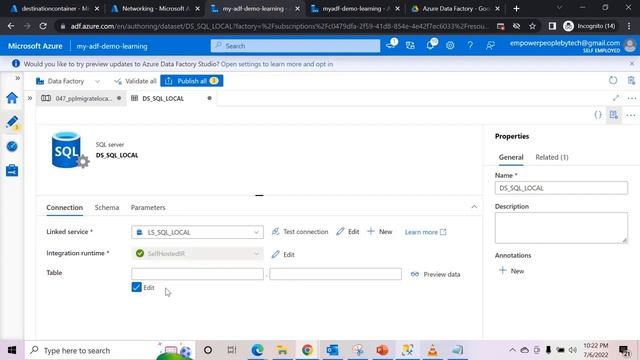This screenshot has height=360, width=640.
Task: Click the Description text area
Action: click(x=561, y=228)
